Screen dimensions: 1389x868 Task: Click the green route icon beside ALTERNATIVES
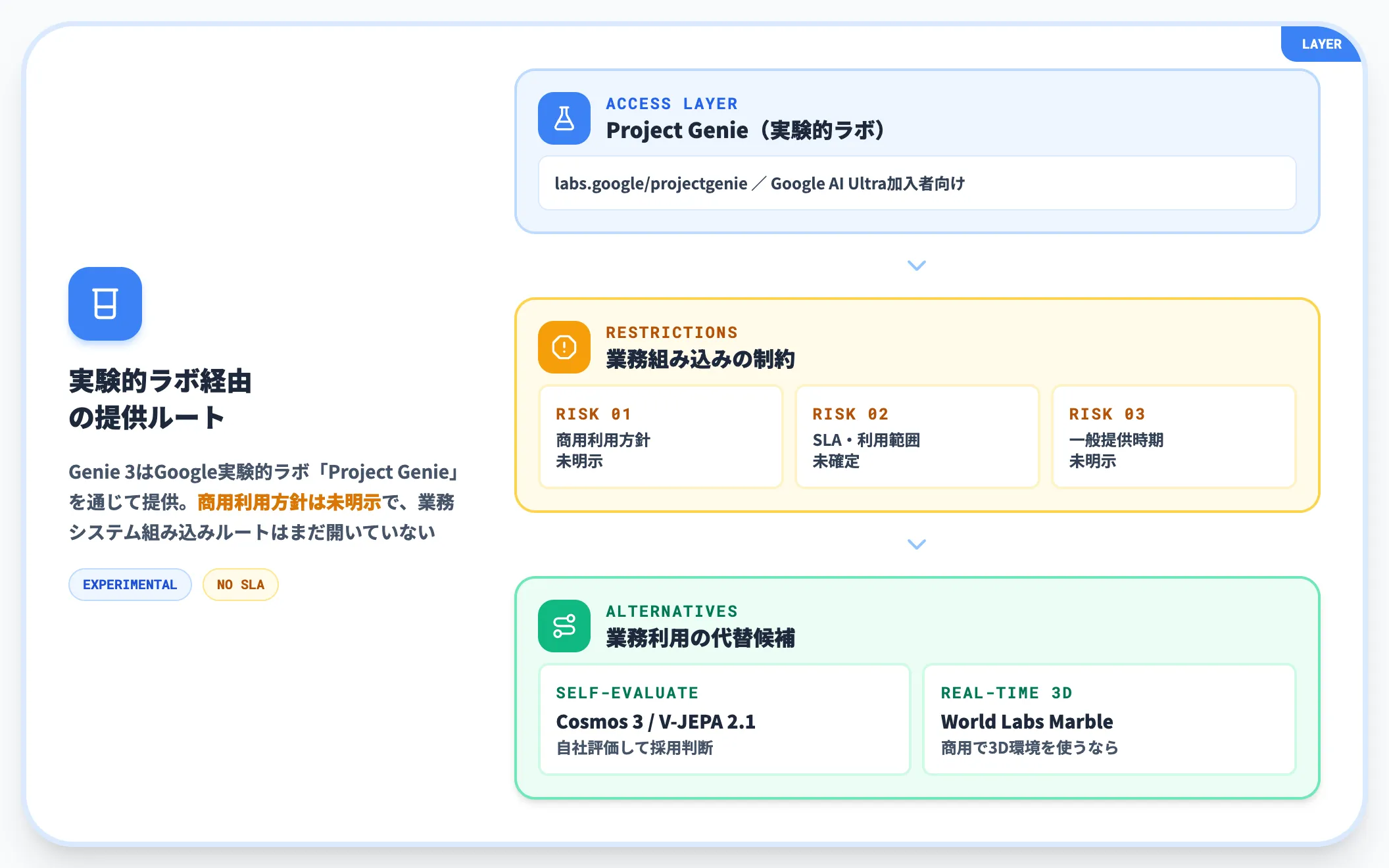[x=564, y=626]
